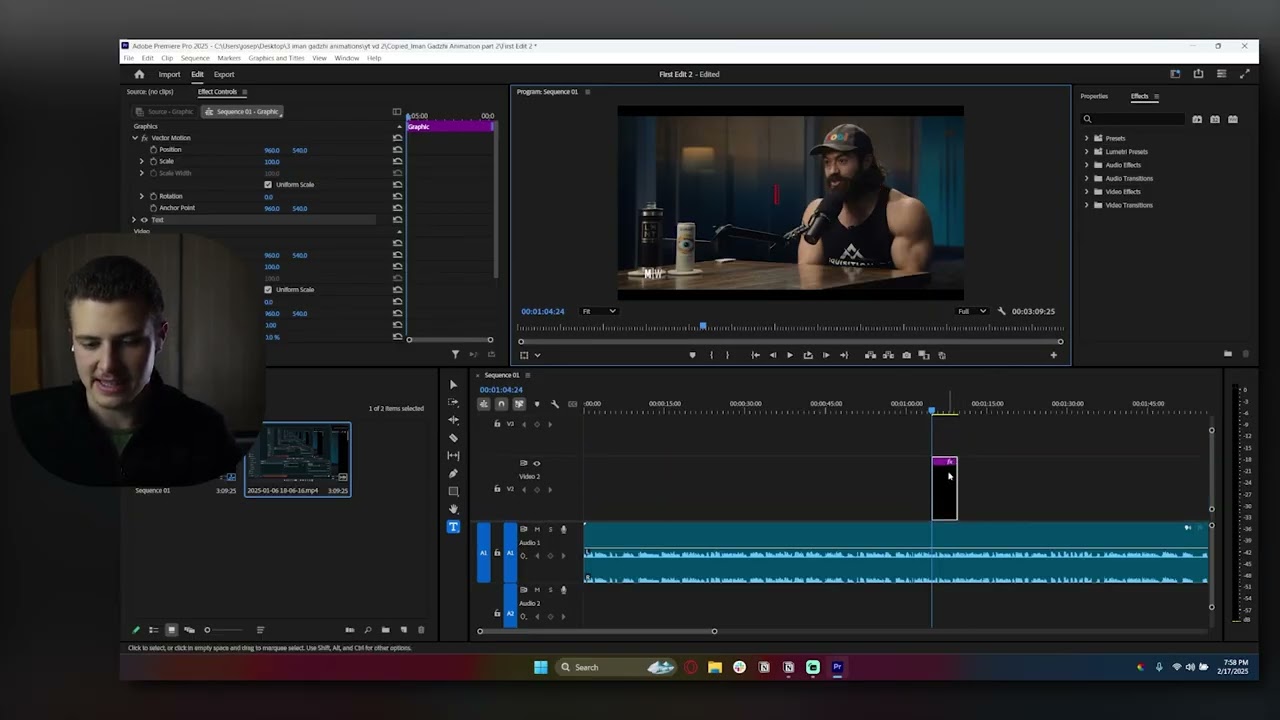Screen dimensions: 1280x720
Task: Hide Video 2 track output eye
Action: point(536,463)
